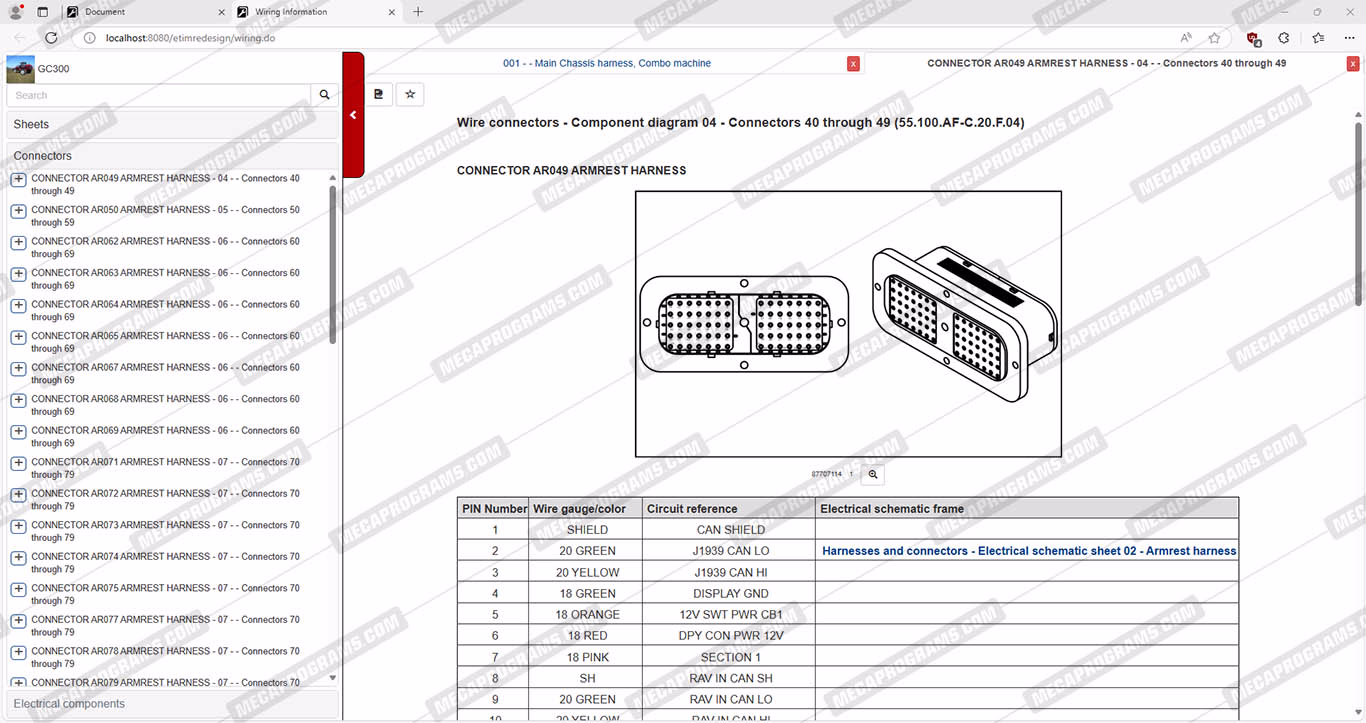Expand CONNECTOR AR063 ARMREST HARNESS item
This screenshot has height=723, width=1366.
(x=18, y=274)
